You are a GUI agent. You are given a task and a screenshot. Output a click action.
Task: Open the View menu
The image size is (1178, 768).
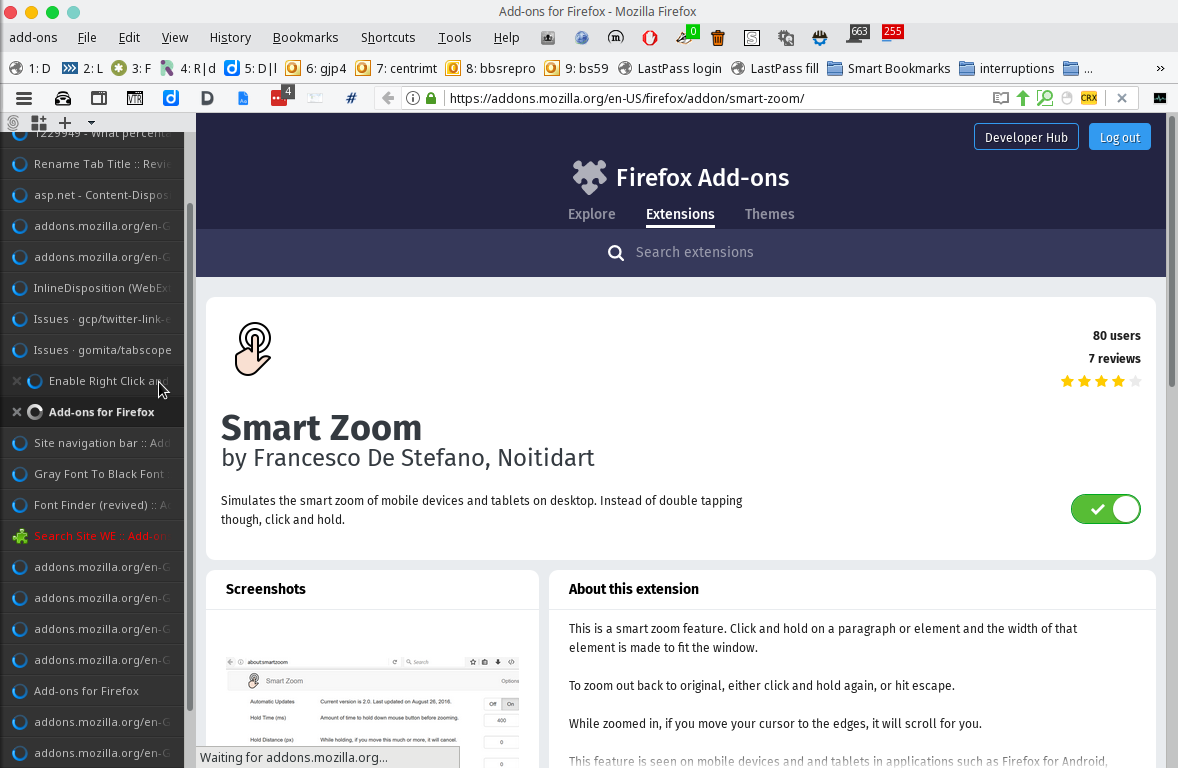tap(174, 38)
